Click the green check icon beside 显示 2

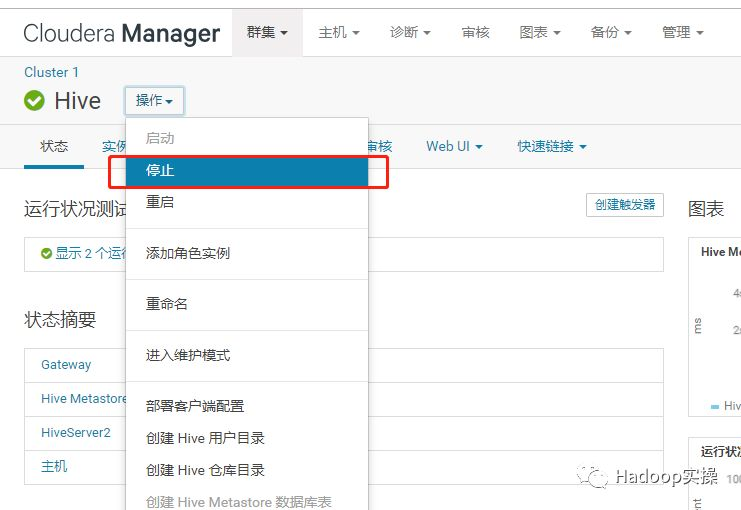46,254
